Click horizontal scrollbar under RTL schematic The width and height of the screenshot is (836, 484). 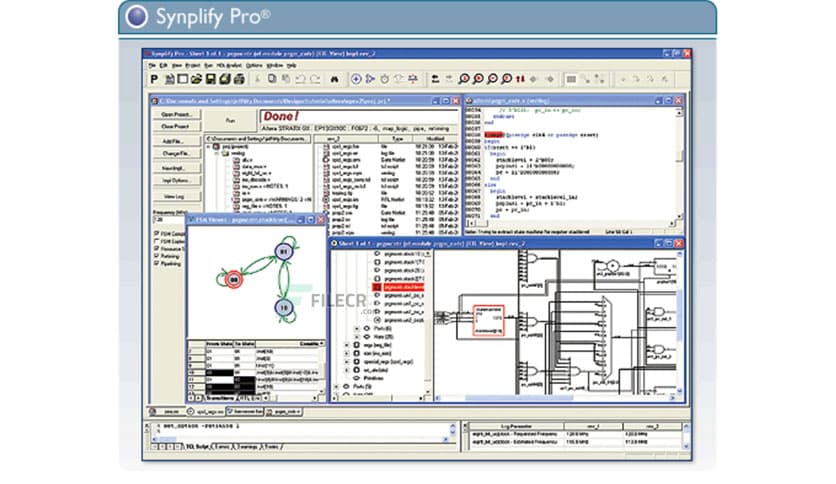coord(555,398)
